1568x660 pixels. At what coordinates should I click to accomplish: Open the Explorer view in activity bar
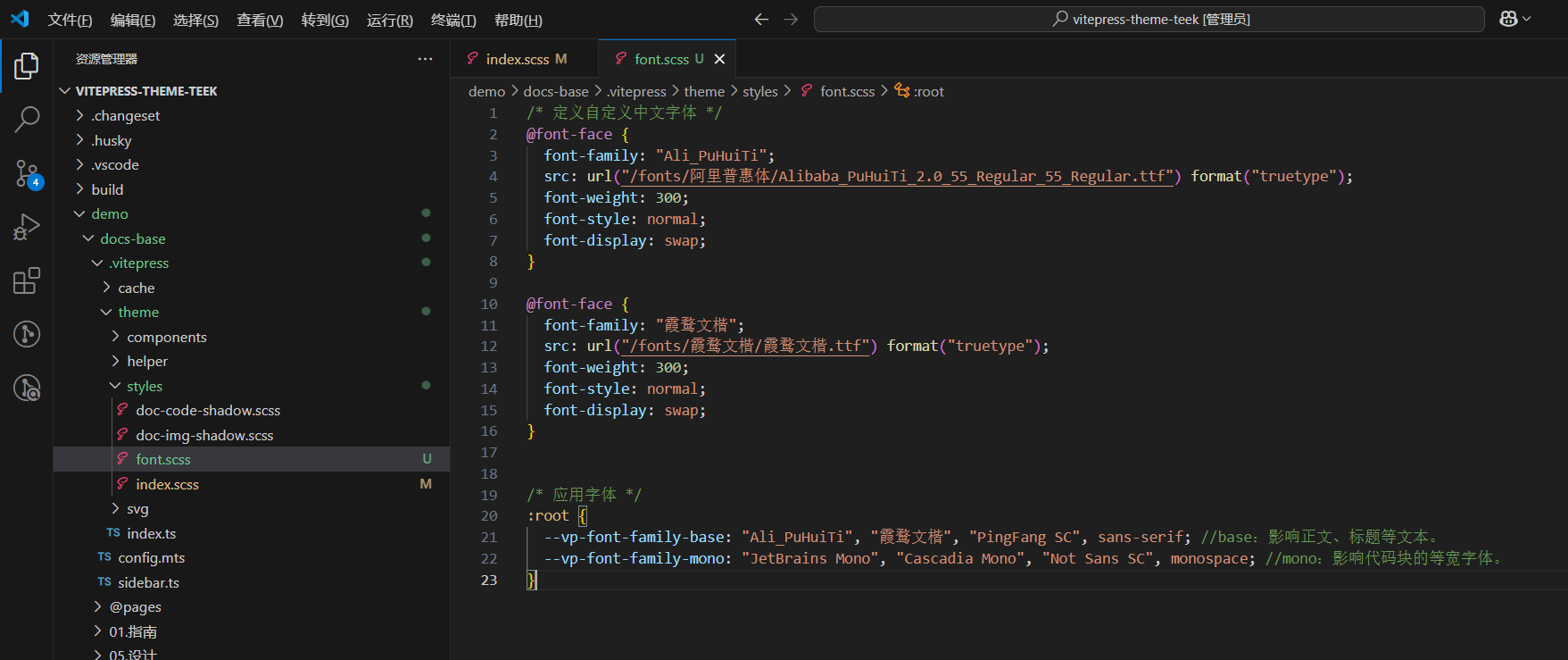27,65
